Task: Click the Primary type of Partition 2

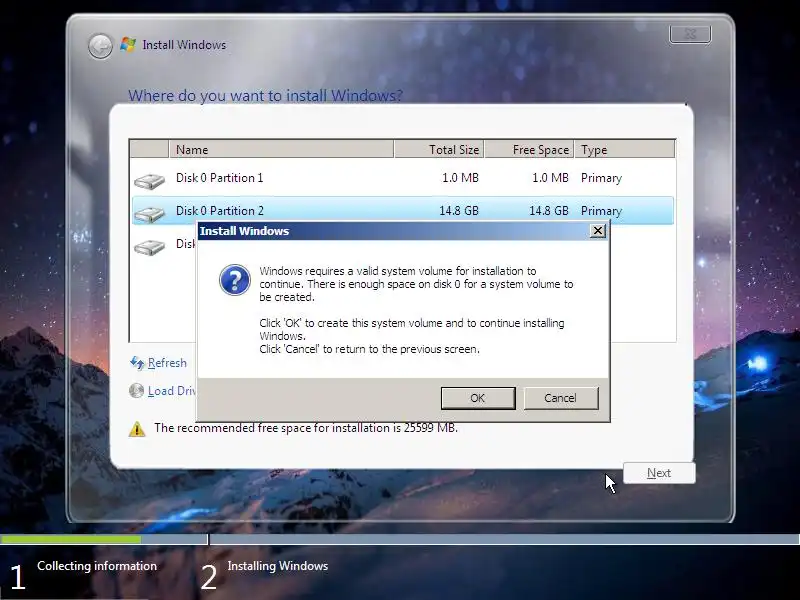Action: [602, 211]
